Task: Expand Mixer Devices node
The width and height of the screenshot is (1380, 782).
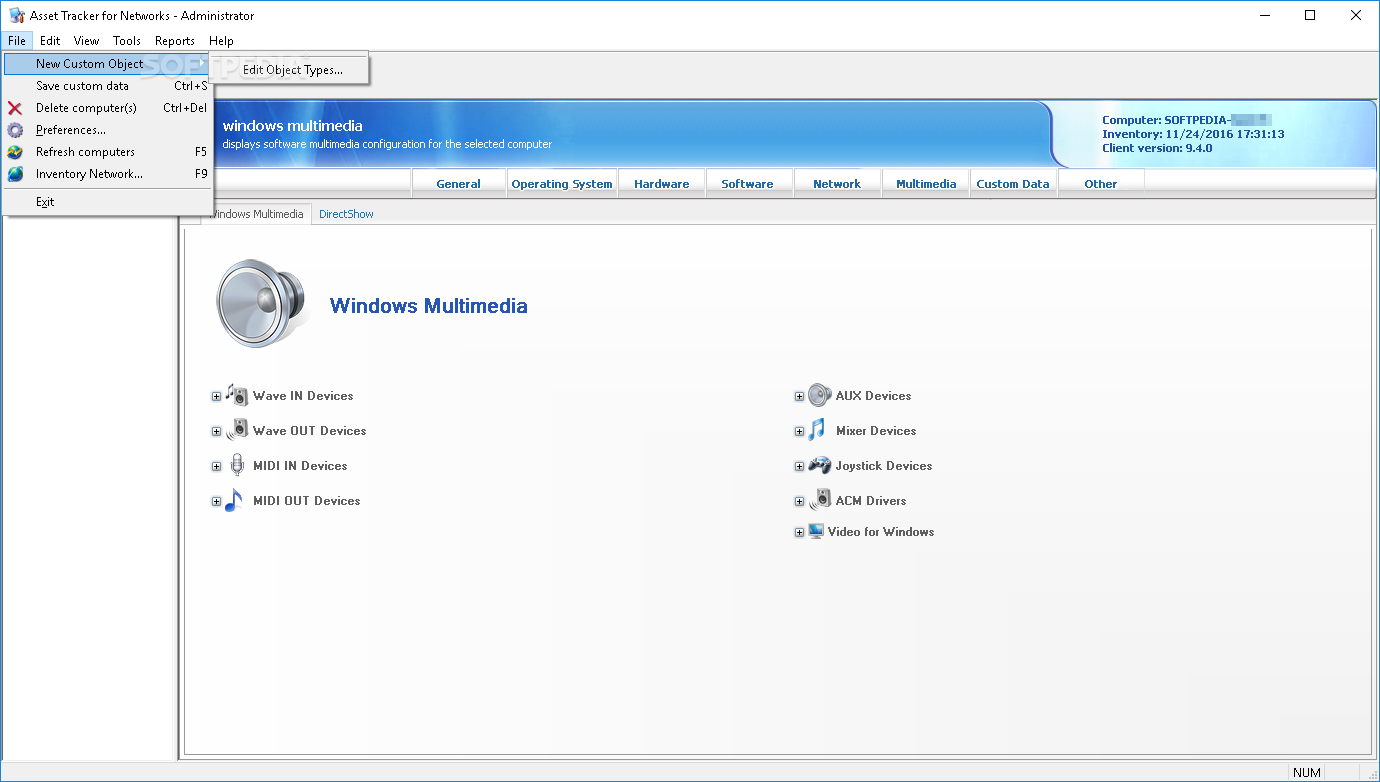Action: (799, 432)
